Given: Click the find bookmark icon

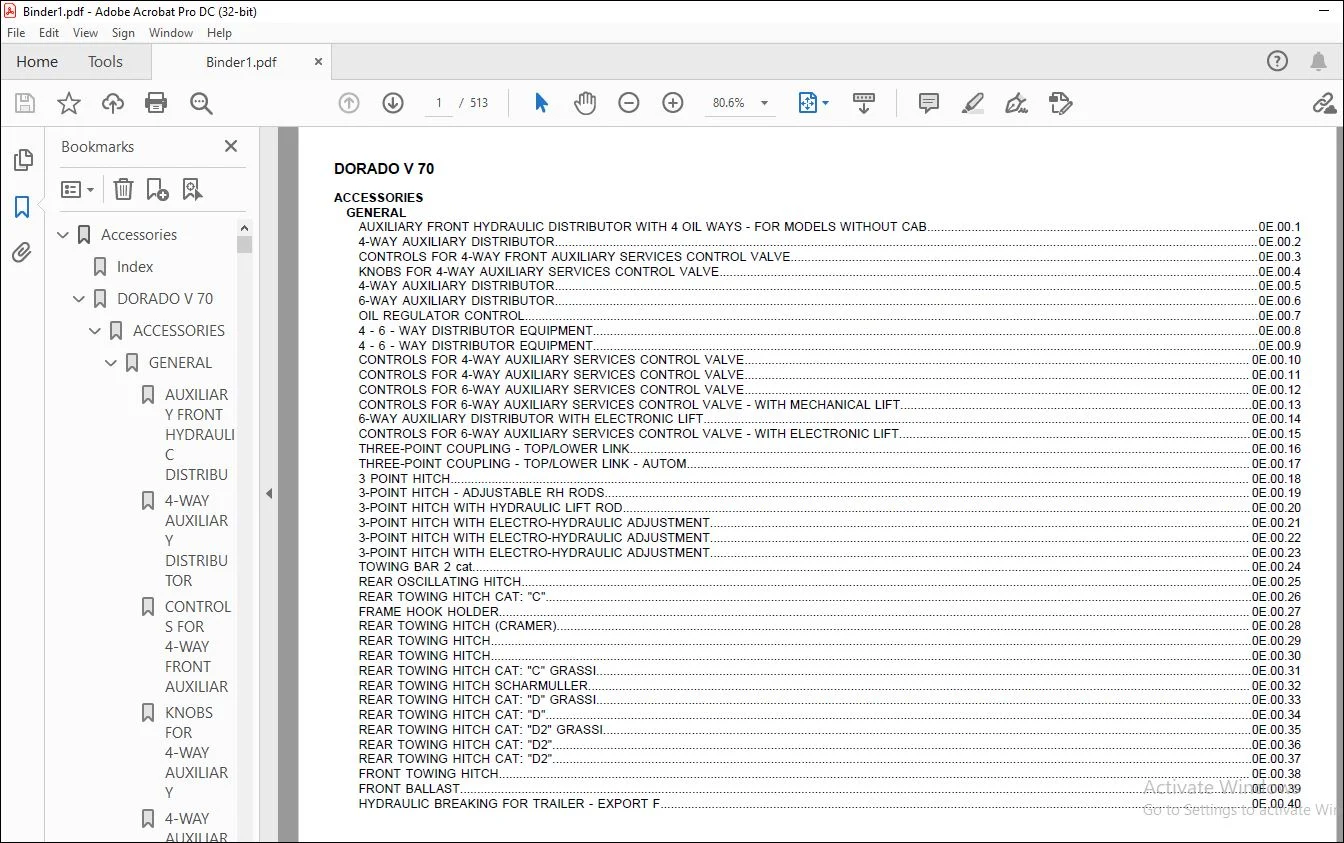Looking at the screenshot, I should (192, 189).
